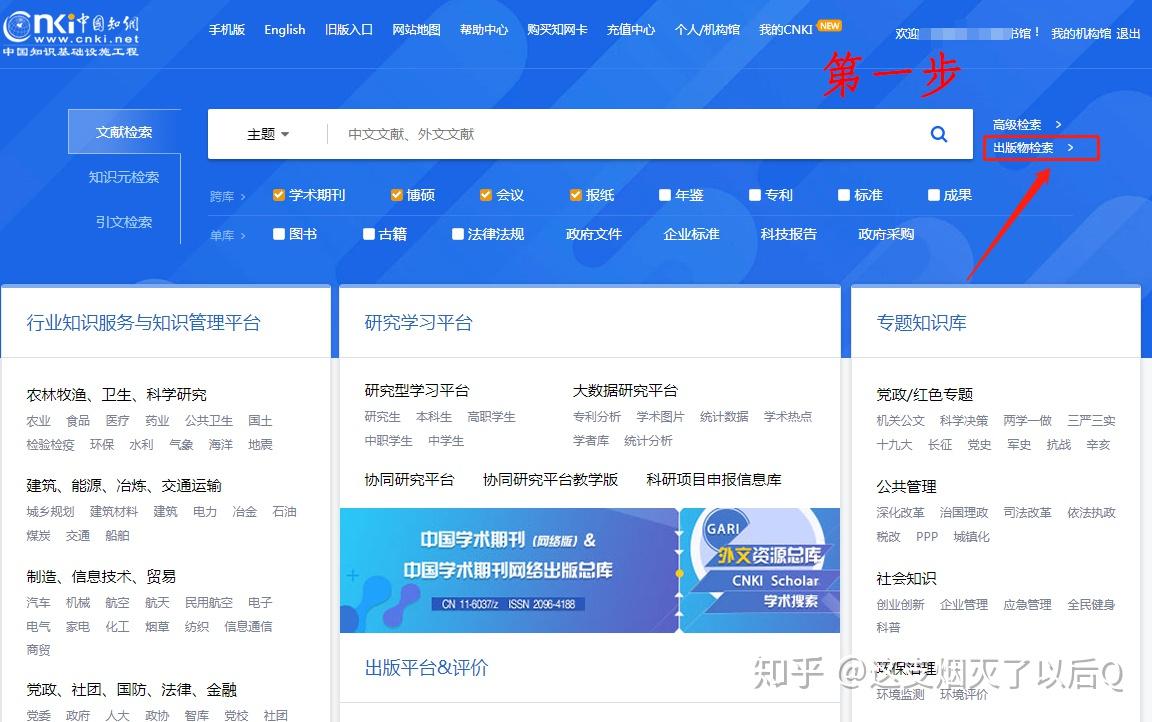Uncheck the 学术期刊 checkbox
This screenshot has width=1152, height=722.
[x=279, y=195]
